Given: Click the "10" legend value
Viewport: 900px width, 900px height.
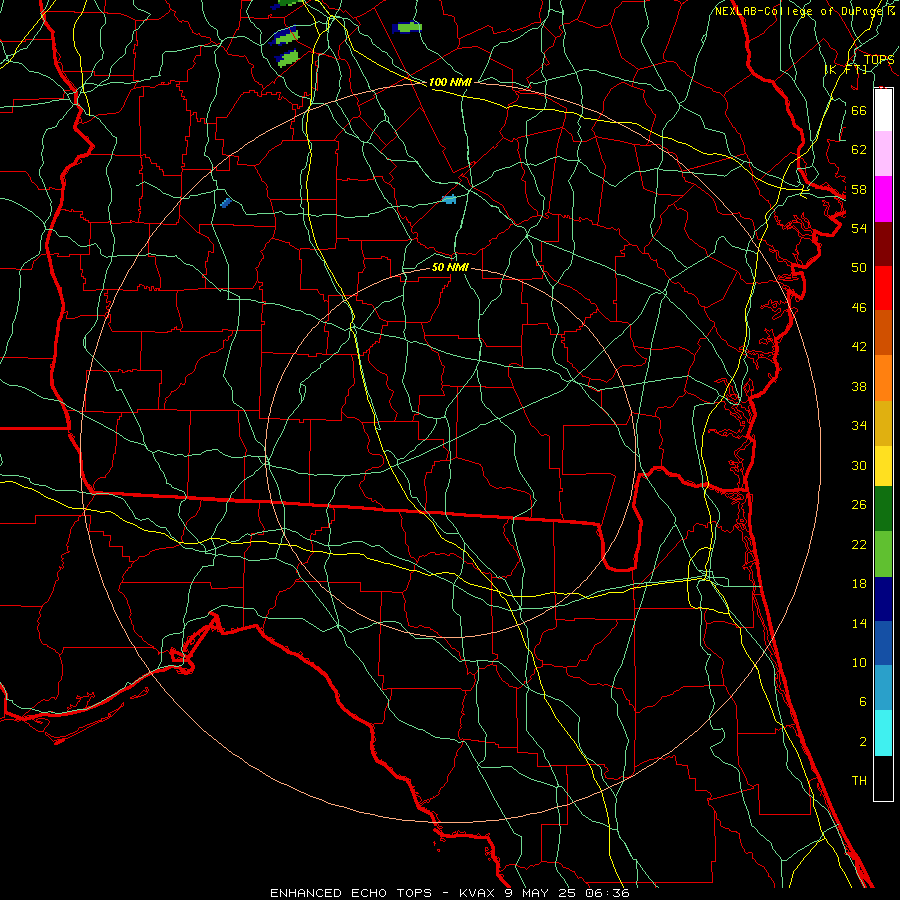Looking at the screenshot, I should 859,663.
